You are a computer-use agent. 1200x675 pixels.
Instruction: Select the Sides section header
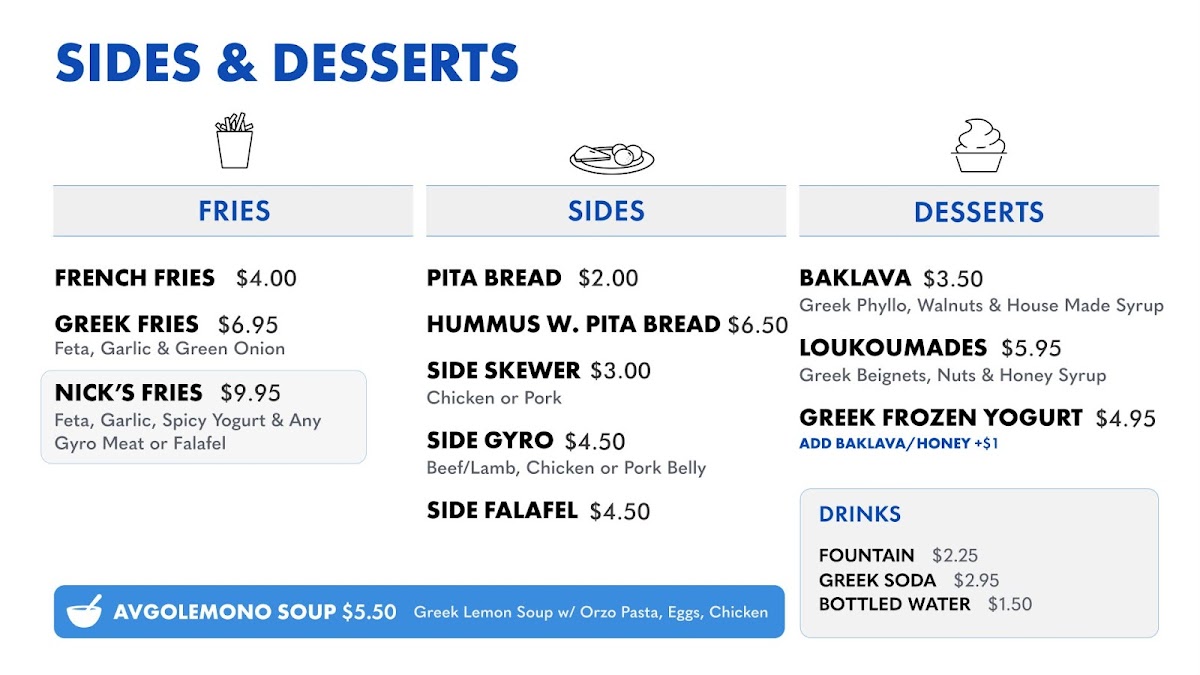click(606, 211)
